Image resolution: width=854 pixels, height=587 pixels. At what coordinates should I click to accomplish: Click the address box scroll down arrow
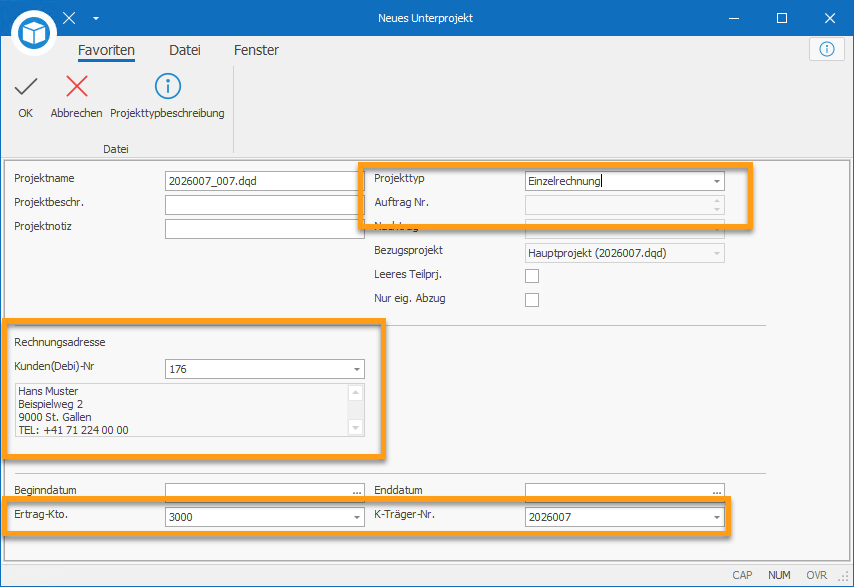tap(355, 428)
